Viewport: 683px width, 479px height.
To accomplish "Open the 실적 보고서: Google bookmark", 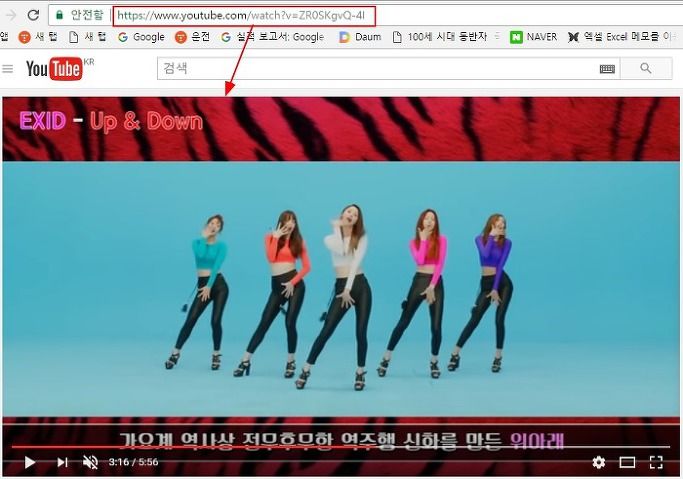I will click(273, 37).
